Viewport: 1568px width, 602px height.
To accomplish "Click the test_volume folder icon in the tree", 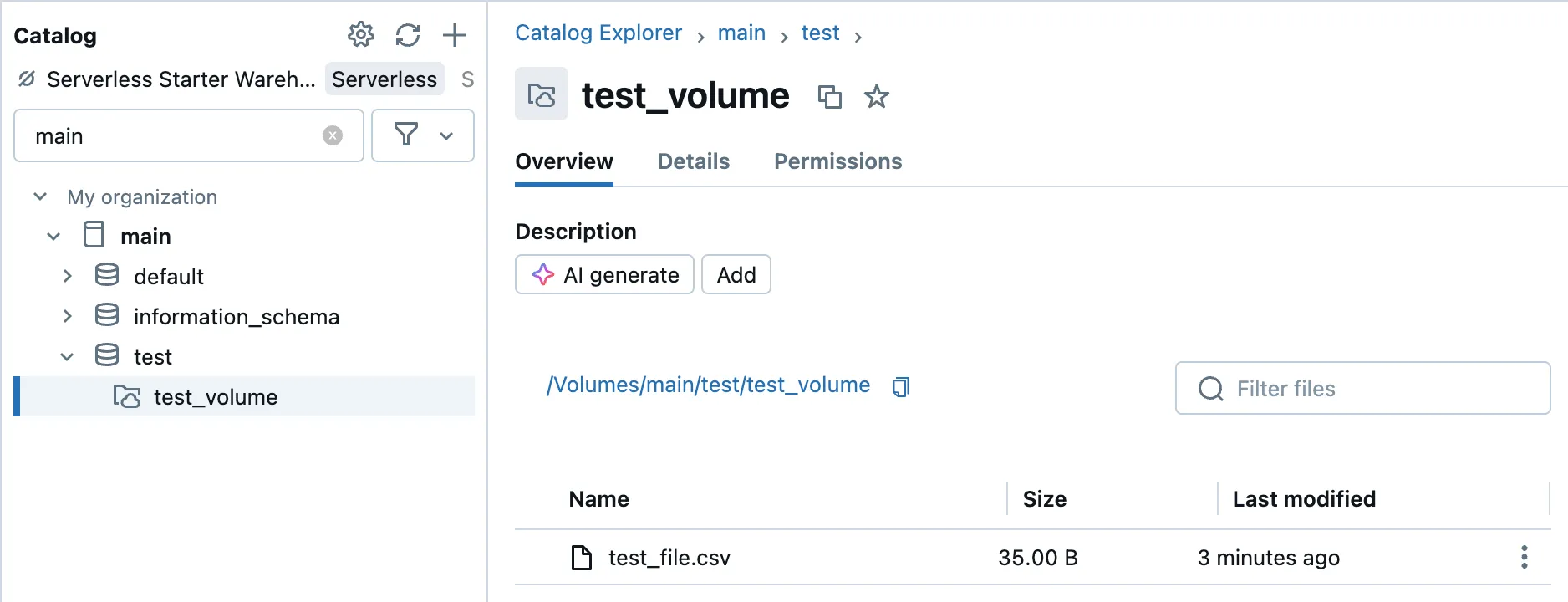I will pyautogui.click(x=127, y=396).
